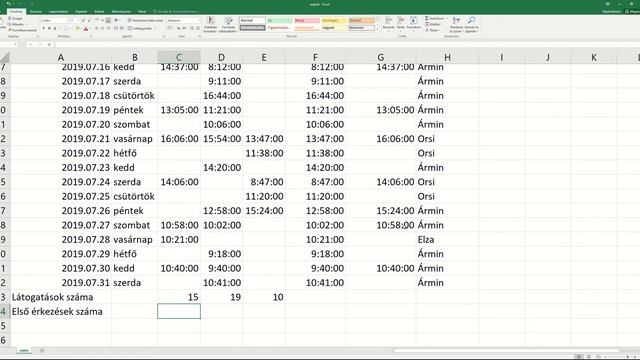Add a new sheet with plus icon
The height and width of the screenshot is (360, 640).
click(x=42, y=350)
